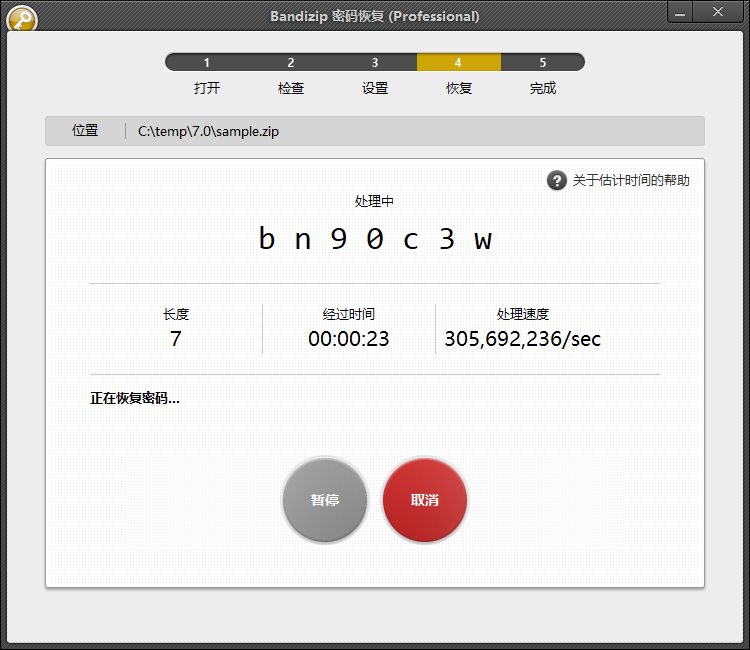Select step 5 in the progress bar

pos(542,63)
